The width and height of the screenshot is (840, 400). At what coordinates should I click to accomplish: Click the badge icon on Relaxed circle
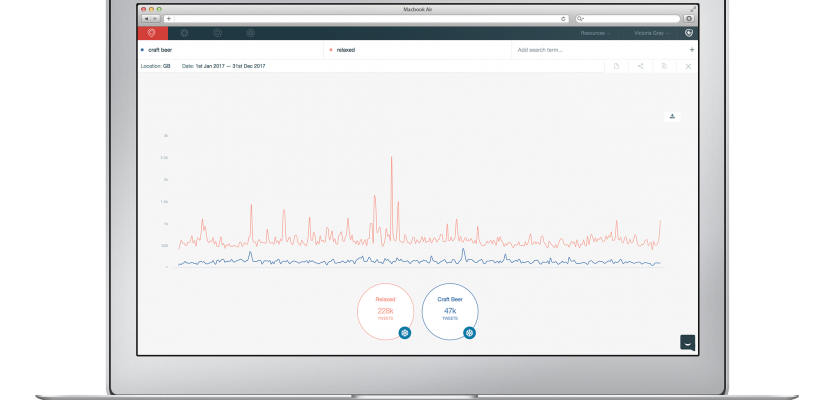pyautogui.click(x=404, y=333)
